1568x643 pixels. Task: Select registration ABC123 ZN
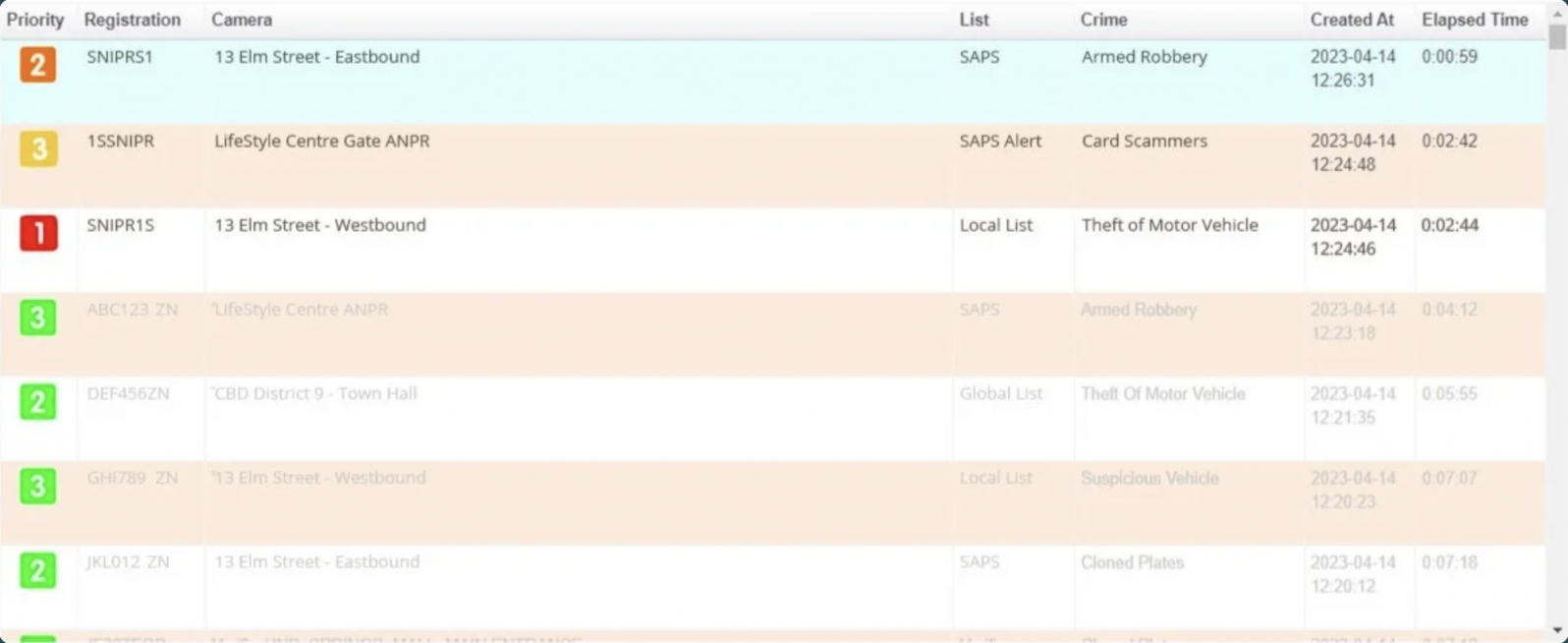tap(133, 310)
